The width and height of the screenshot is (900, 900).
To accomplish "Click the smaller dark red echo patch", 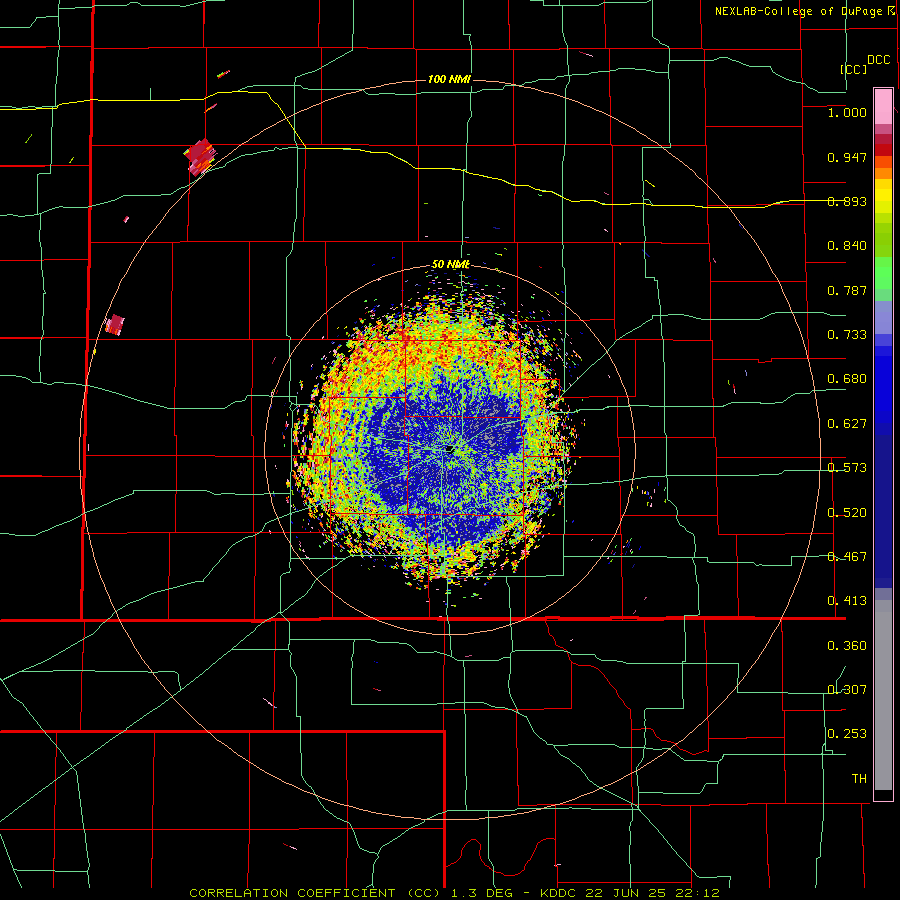I will pyautogui.click(x=115, y=325).
